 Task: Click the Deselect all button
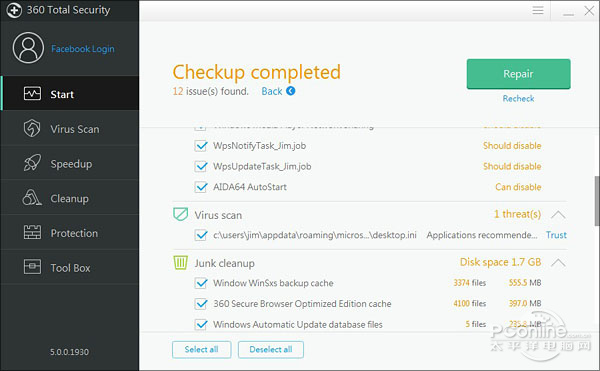[x=271, y=350]
